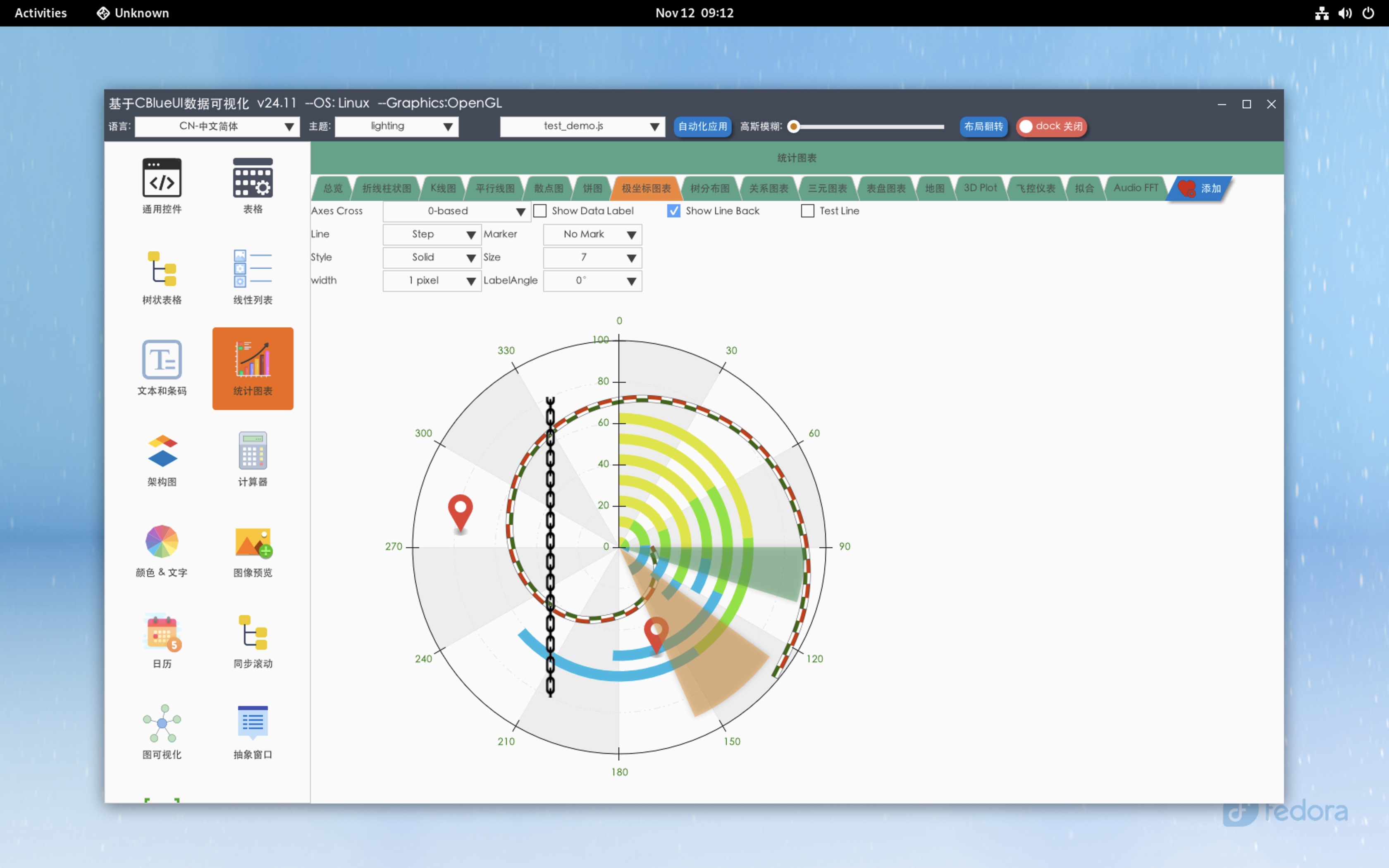Uncheck the Show Line Back checkbox
Image resolution: width=1389 pixels, height=868 pixels.
[x=674, y=211]
